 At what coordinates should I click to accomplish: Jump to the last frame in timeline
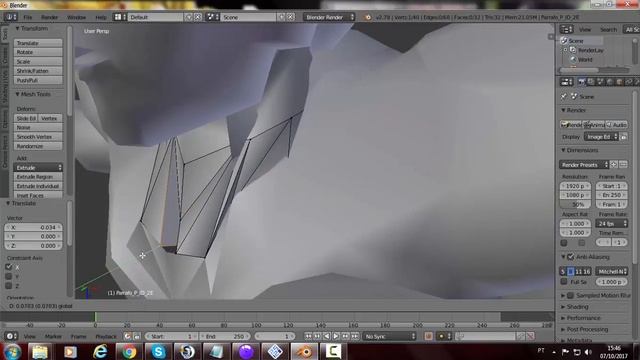click(355, 336)
